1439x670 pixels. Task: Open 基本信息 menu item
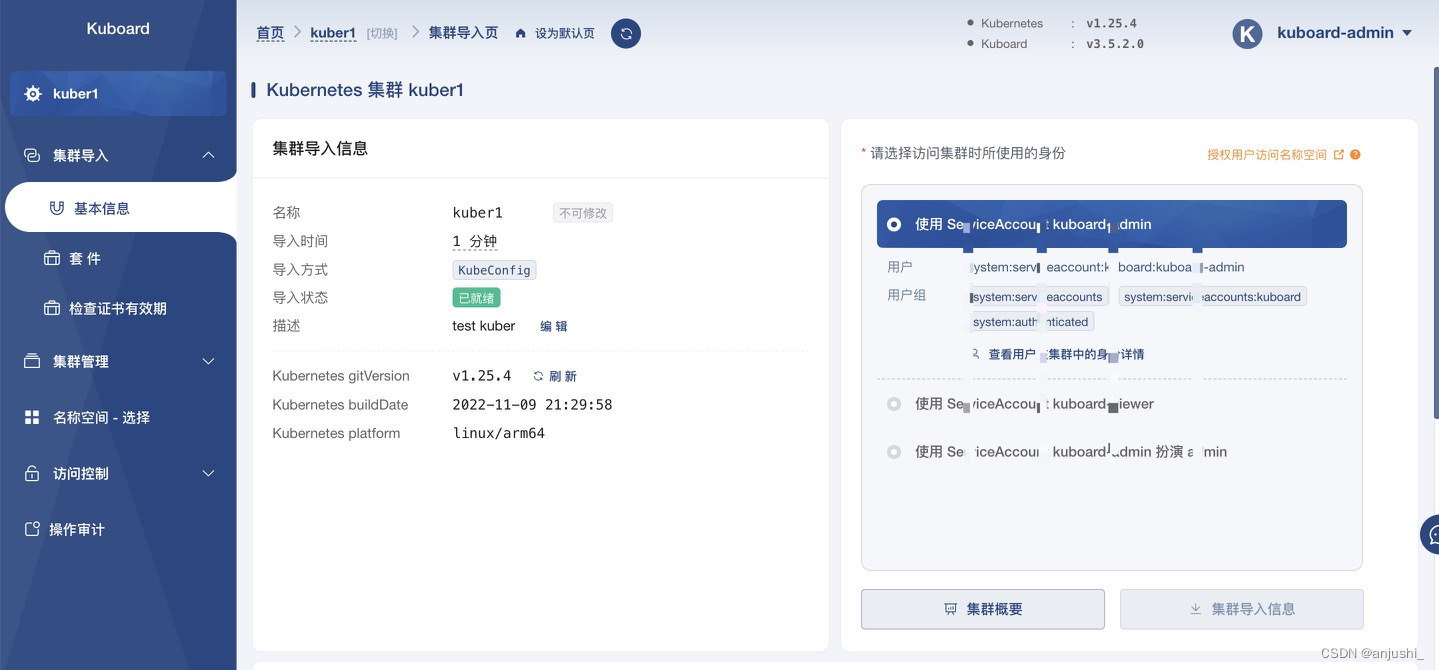tap(120, 208)
